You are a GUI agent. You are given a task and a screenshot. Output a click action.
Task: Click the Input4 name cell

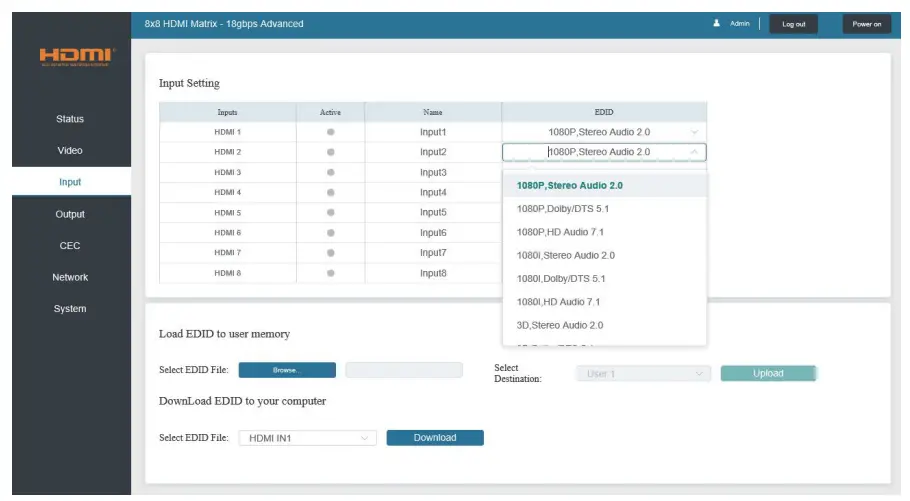(x=433, y=192)
